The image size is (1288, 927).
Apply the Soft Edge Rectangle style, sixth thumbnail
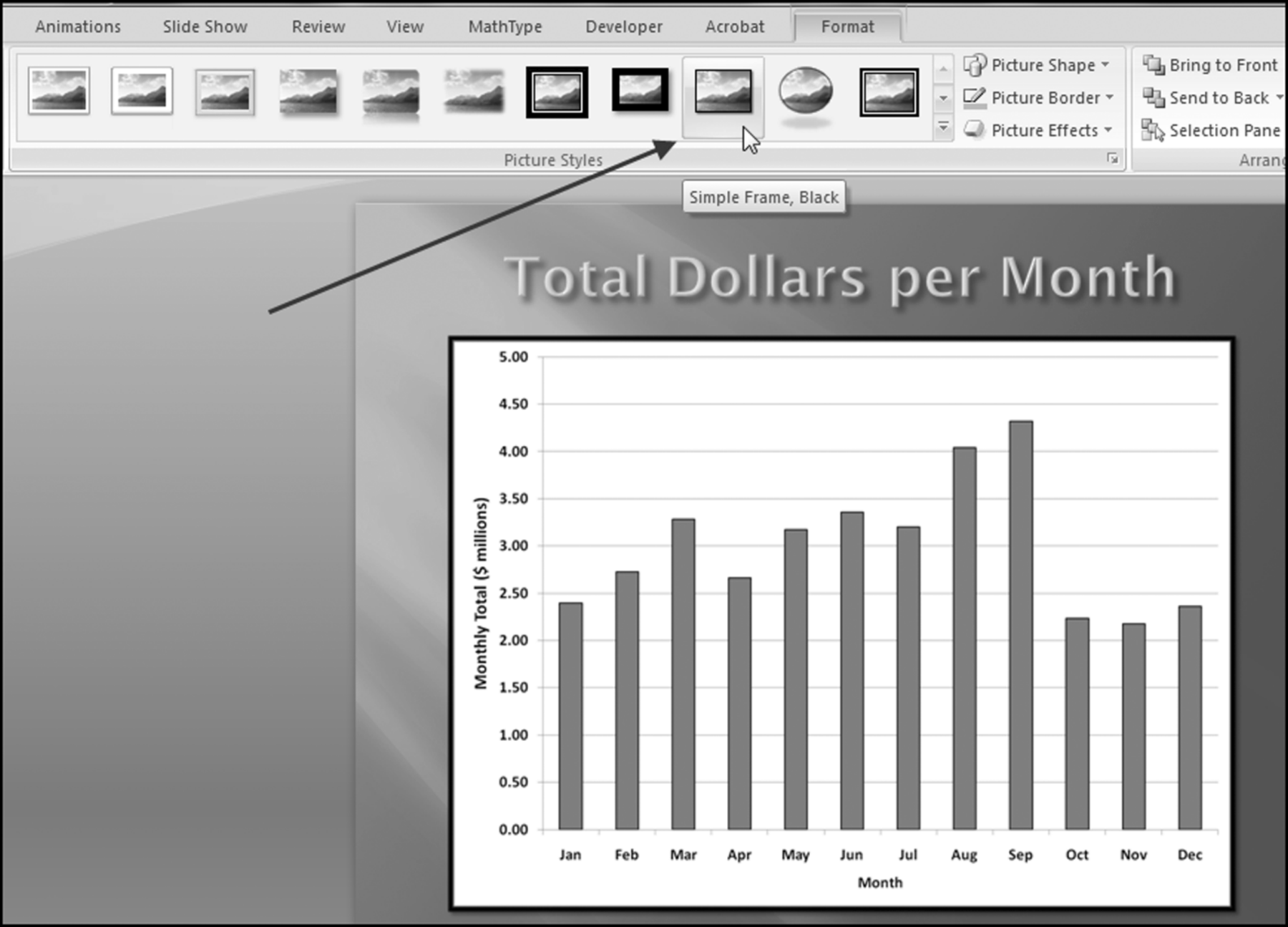click(x=474, y=91)
